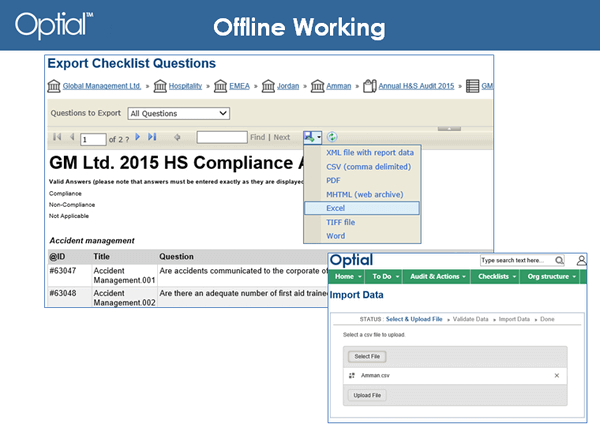The image size is (600, 424).
Task: Click Find in report toolbar
Action: click(258, 137)
